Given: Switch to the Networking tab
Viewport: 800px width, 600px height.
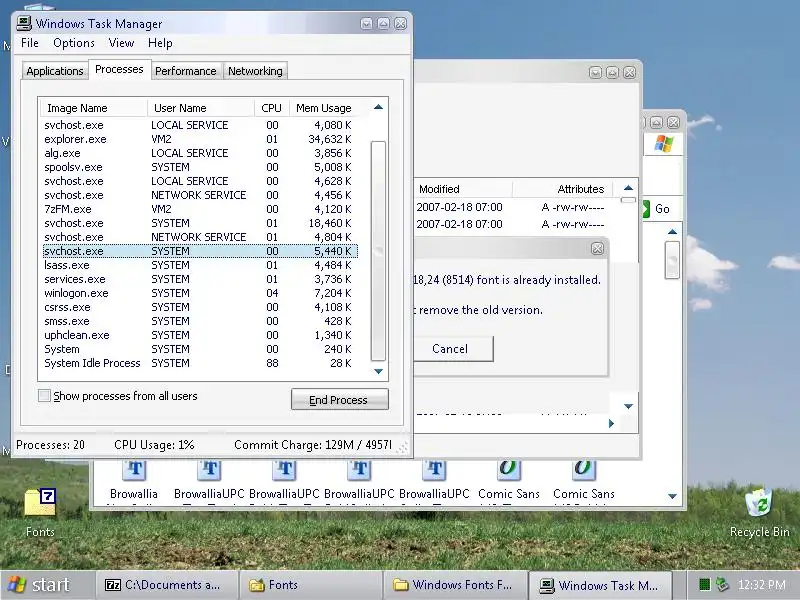Looking at the screenshot, I should click(x=255, y=71).
